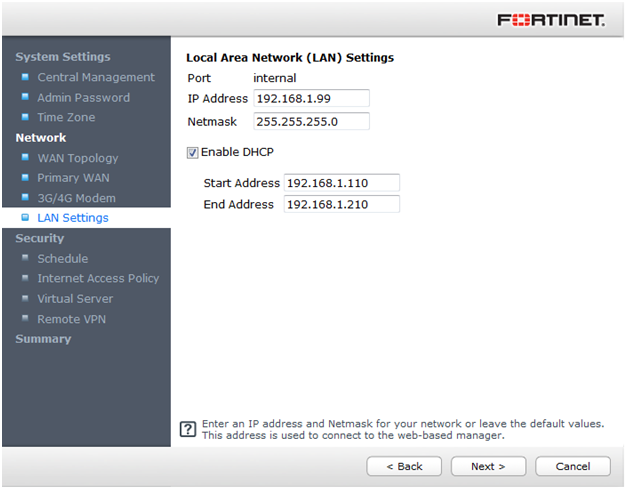Click the Summary section heading

(x=43, y=339)
